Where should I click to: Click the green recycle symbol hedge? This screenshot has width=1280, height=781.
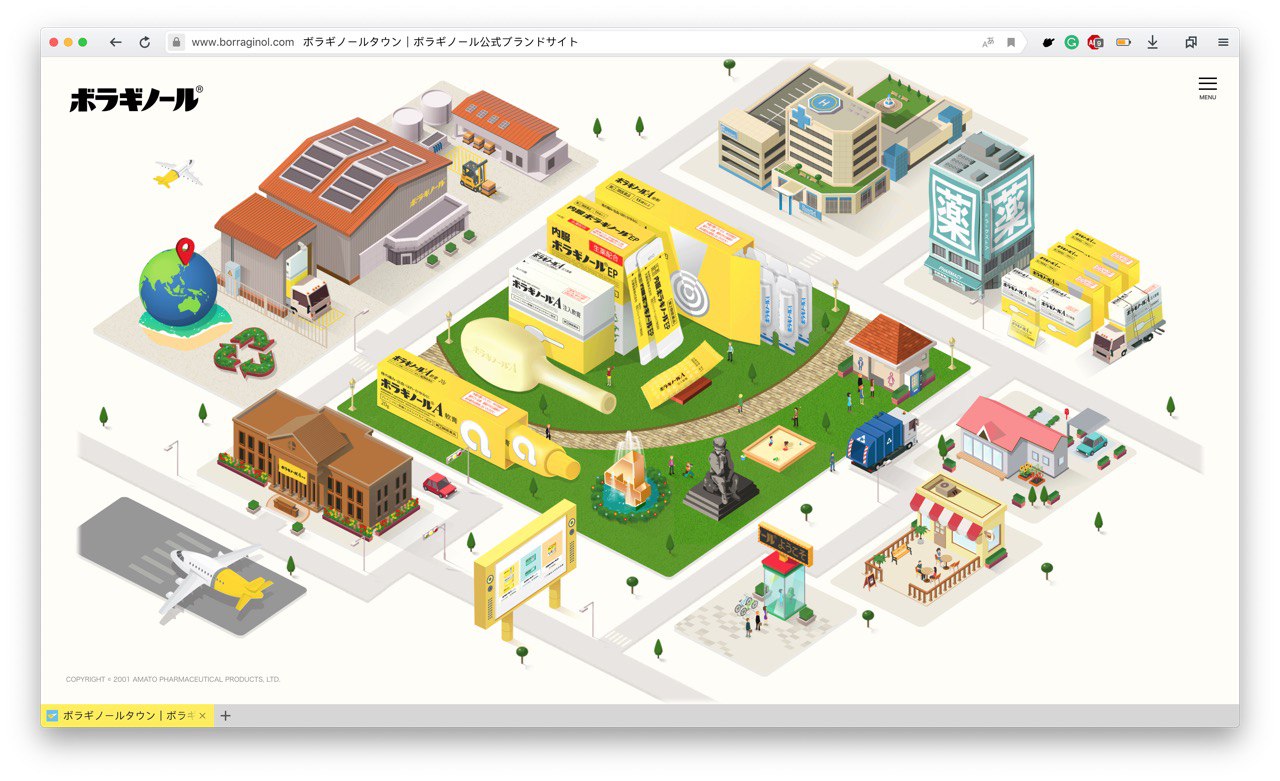(246, 352)
